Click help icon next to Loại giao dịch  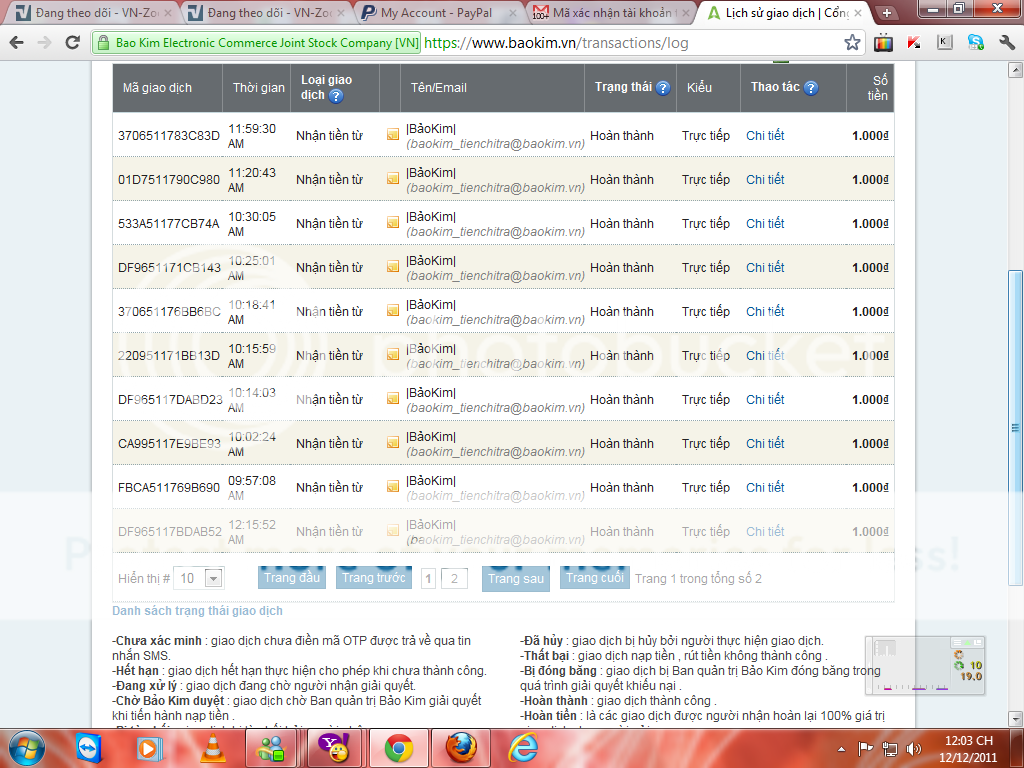pos(336,96)
